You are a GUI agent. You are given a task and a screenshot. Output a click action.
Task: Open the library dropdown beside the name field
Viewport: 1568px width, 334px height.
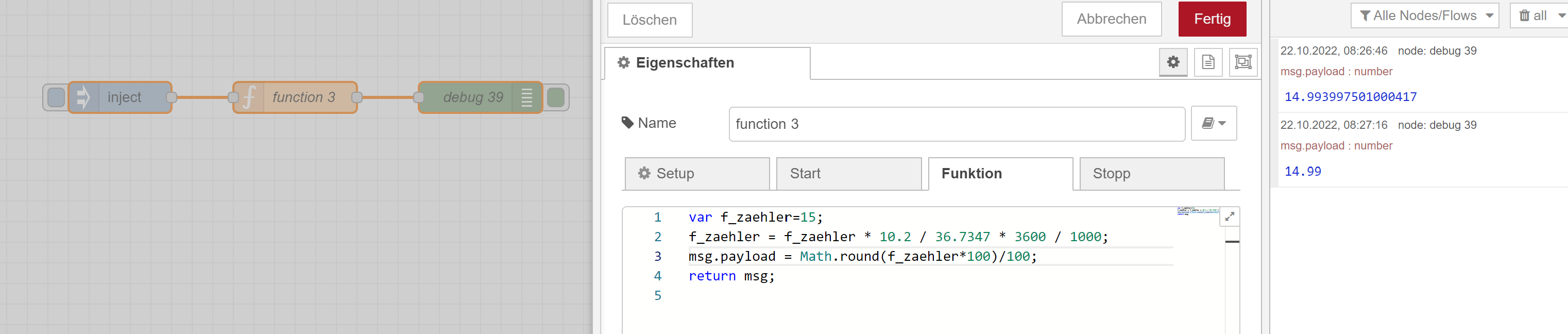tap(1213, 124)
